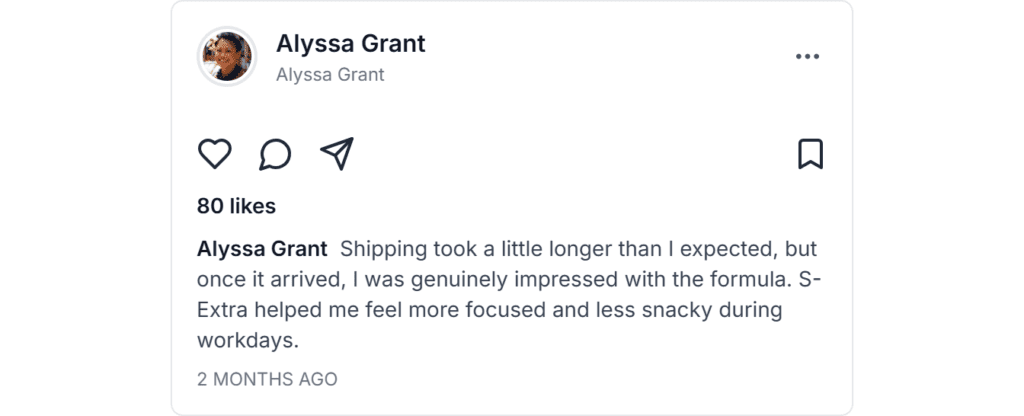
Task: Open comments via the speech bubble icon
Action: point(275,154)
